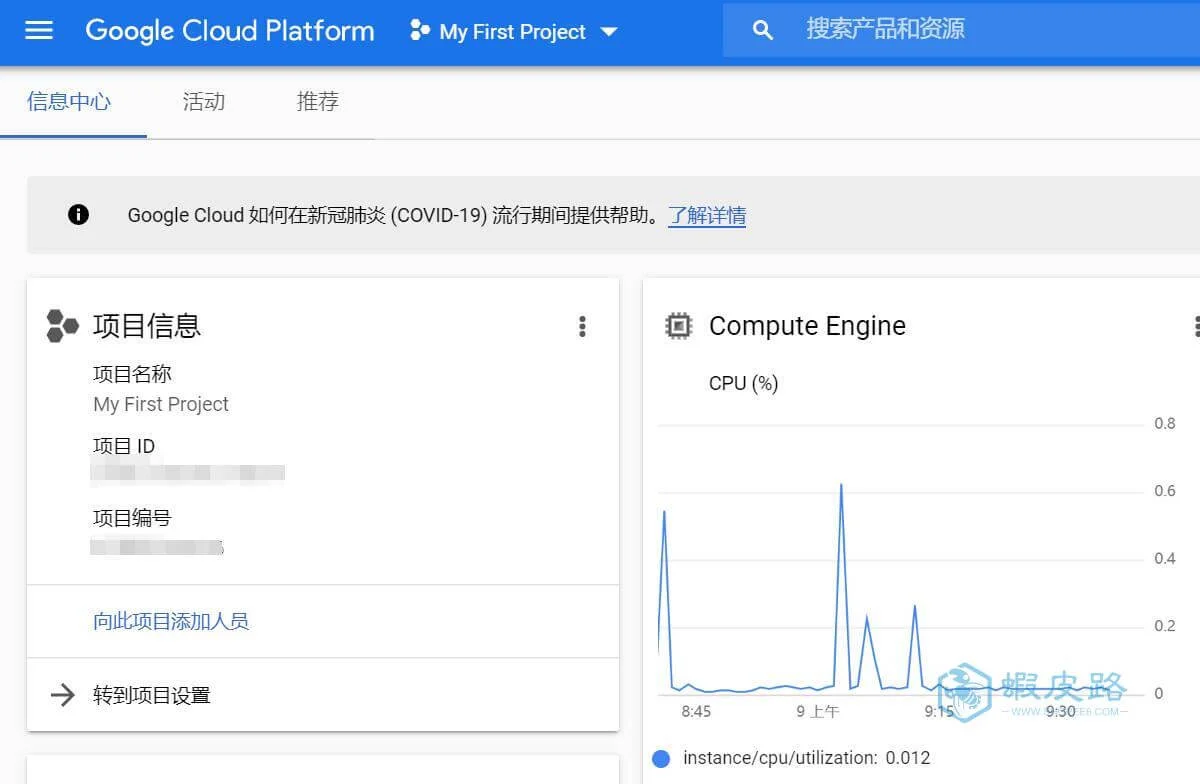Switch to the 活动 tab
This screenshot has height=784, width=1200.
[x=204, y=102]
